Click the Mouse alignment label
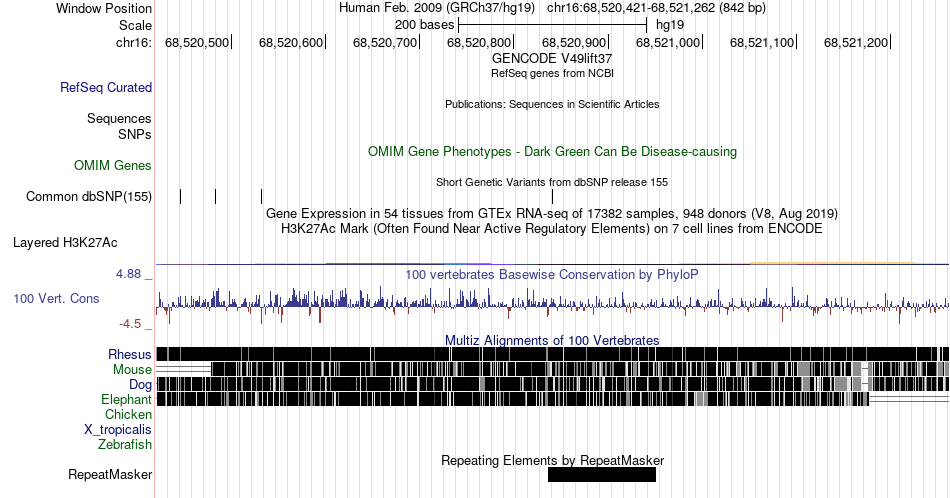The height and width of the screenshot is (498, 950). (x=132, y=370)
